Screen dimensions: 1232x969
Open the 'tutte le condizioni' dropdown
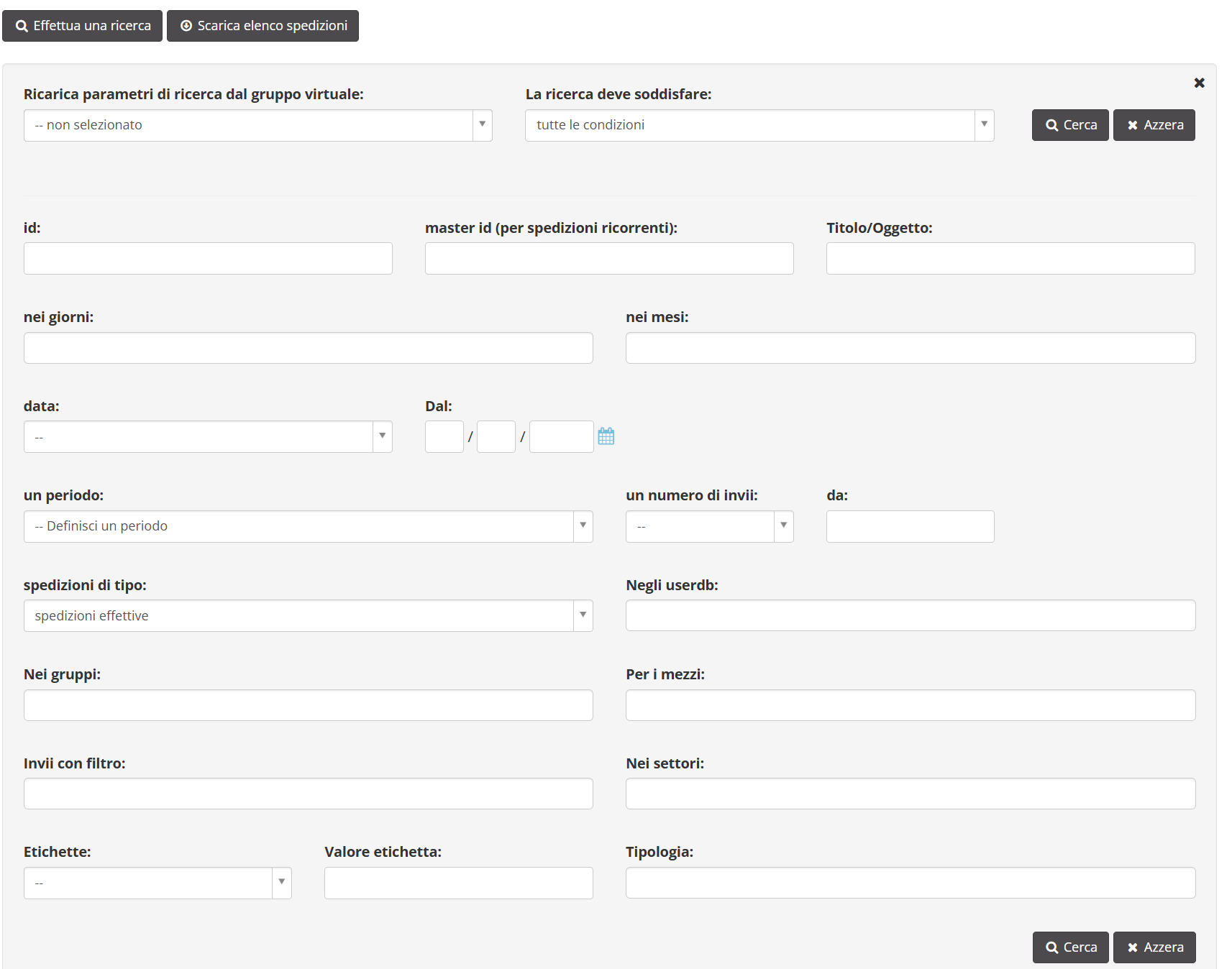(x=759, y=125)
